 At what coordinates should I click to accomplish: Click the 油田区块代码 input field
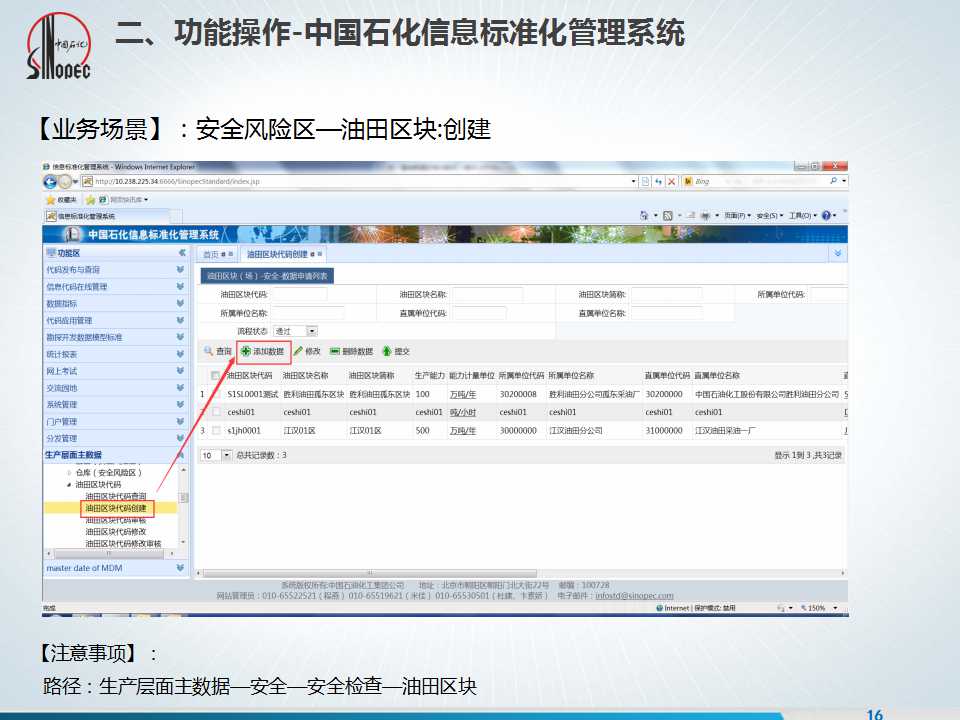[300, 294]
